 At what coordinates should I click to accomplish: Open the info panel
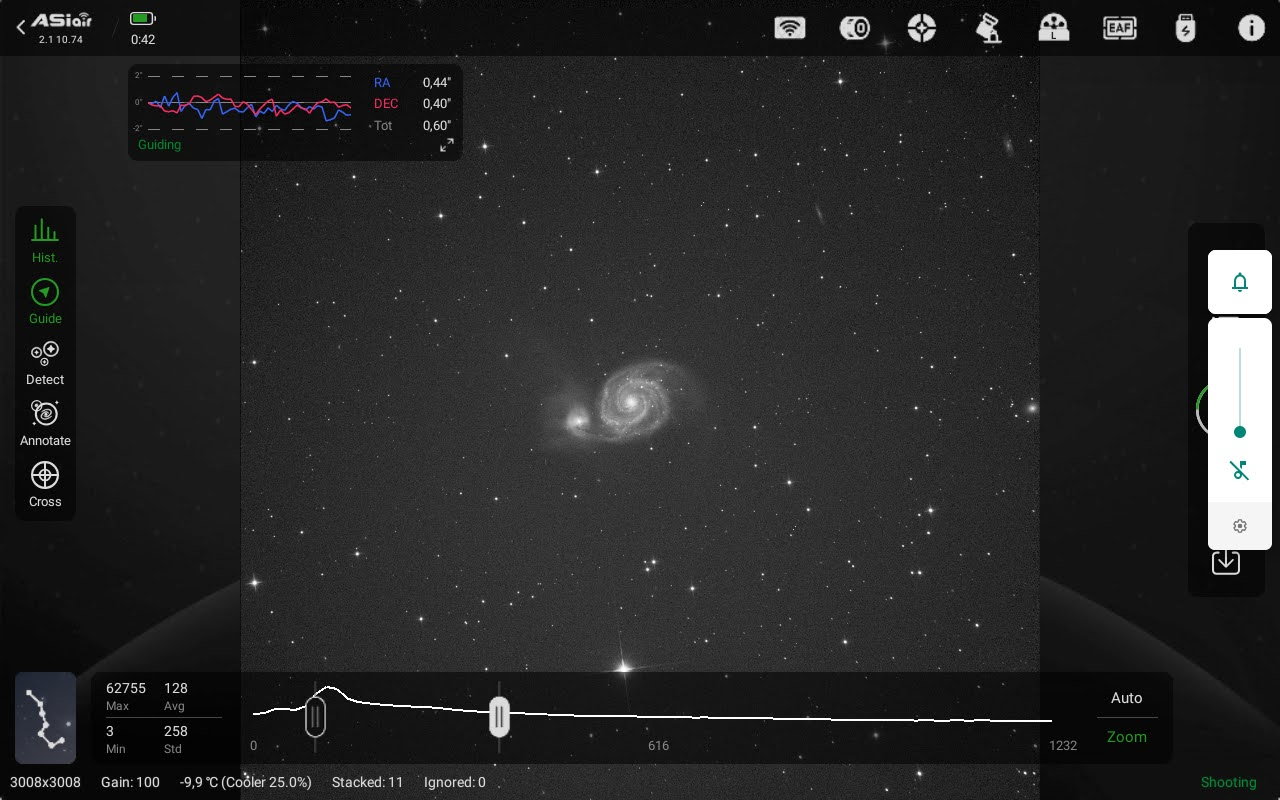pos(1251,28)
